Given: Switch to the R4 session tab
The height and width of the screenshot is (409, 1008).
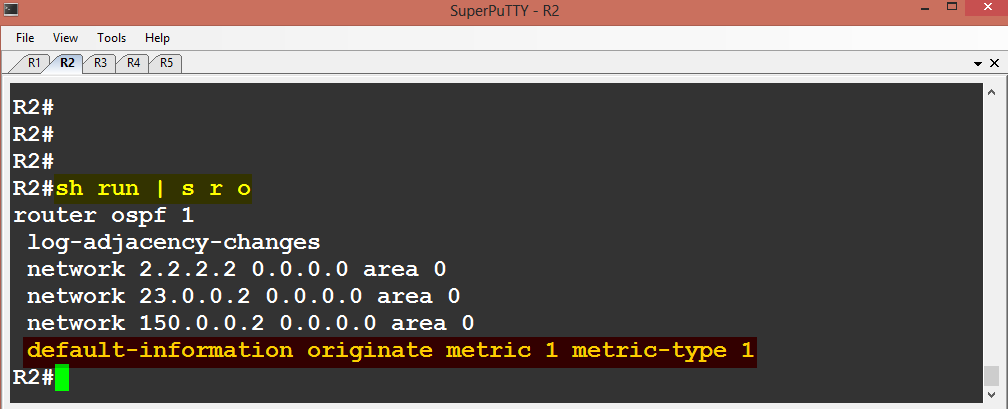Looking at the screenshot, I should 133,63.
